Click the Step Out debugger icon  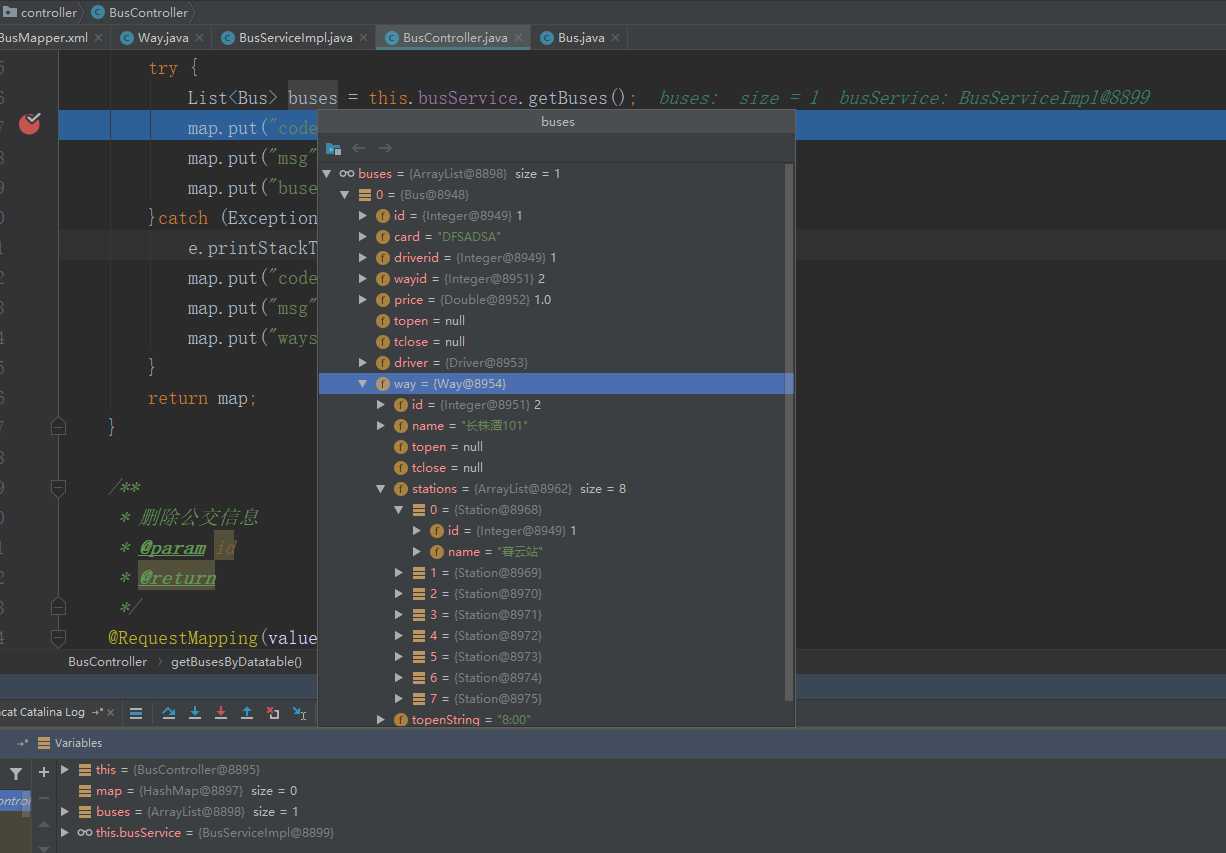tap(247, 713)
